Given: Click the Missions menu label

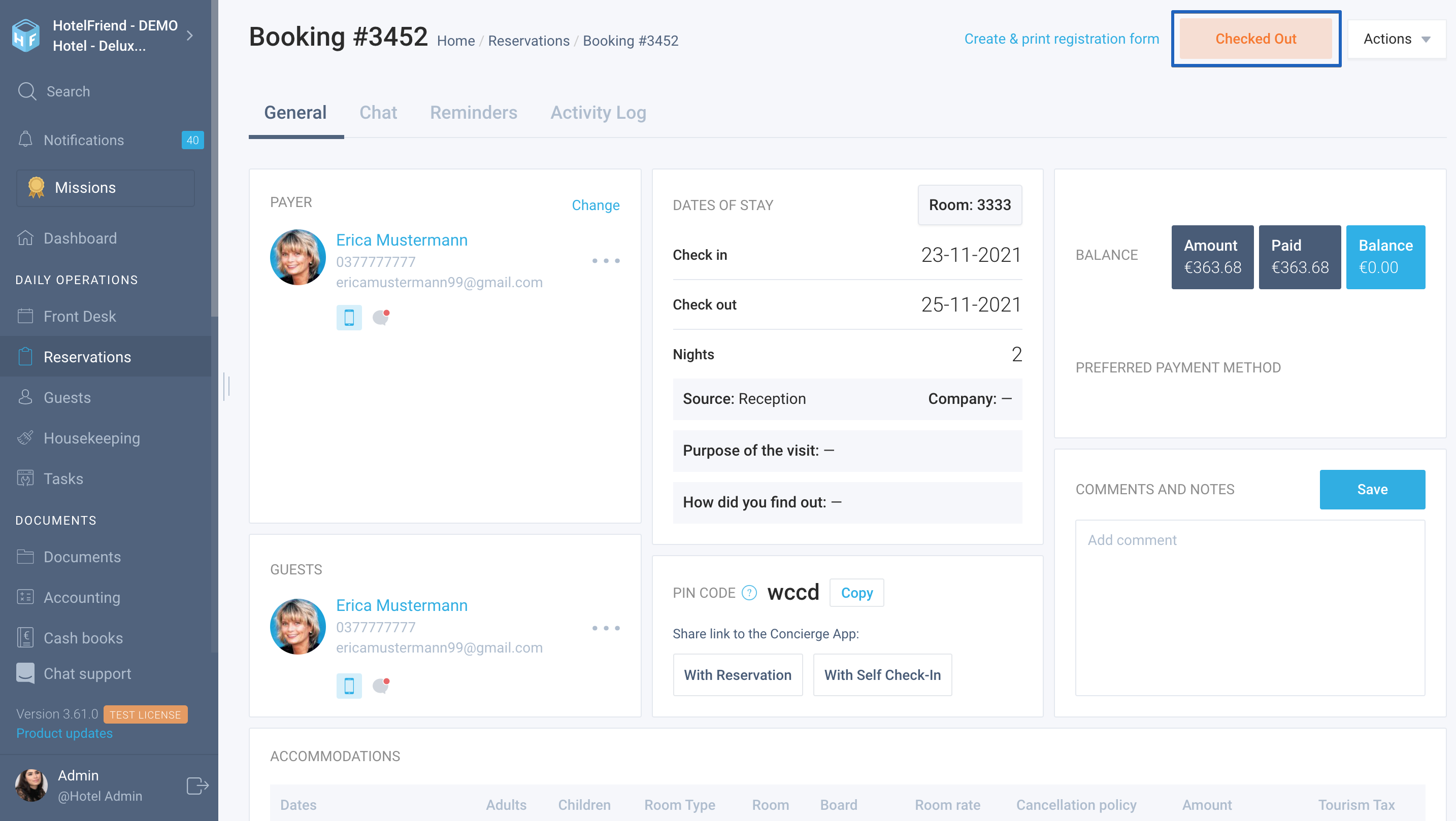Looking at the screenshot, I should [x=85, y=187].
